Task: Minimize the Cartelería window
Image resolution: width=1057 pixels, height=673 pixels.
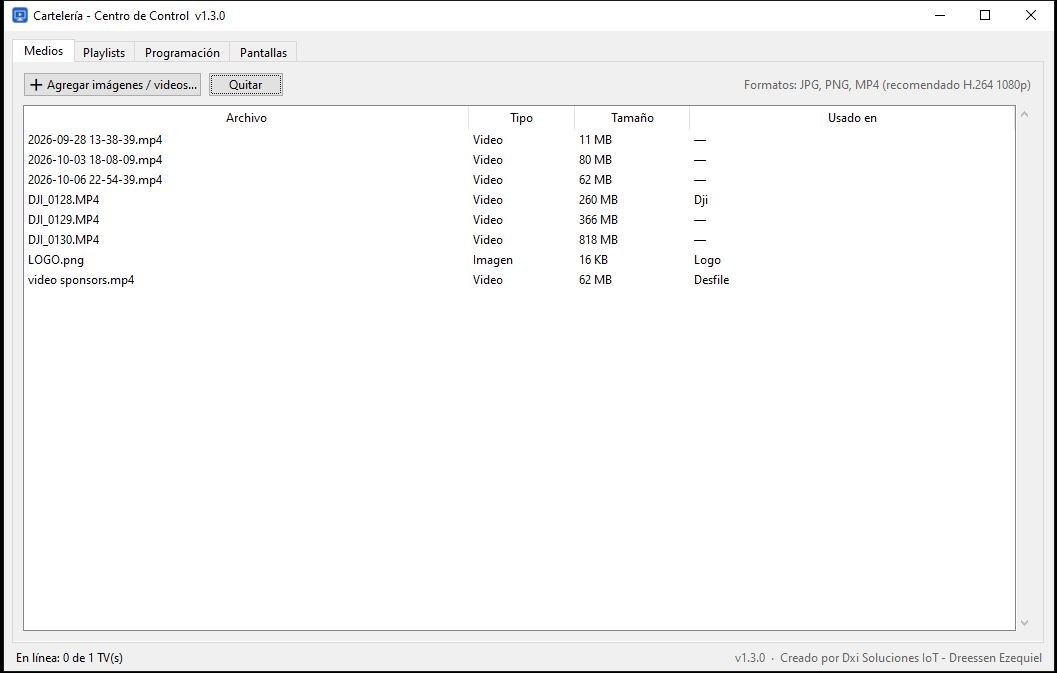Action: pos(940,15)
